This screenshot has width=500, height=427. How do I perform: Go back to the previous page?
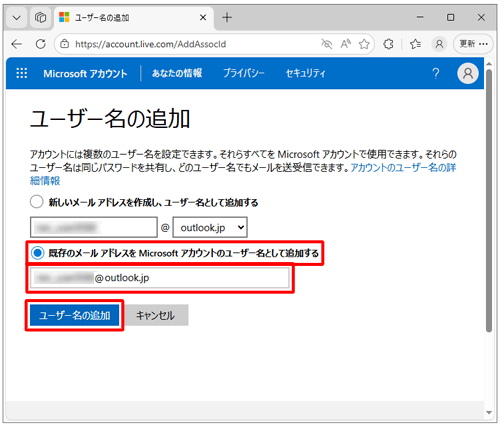click(x=16, y=44)
